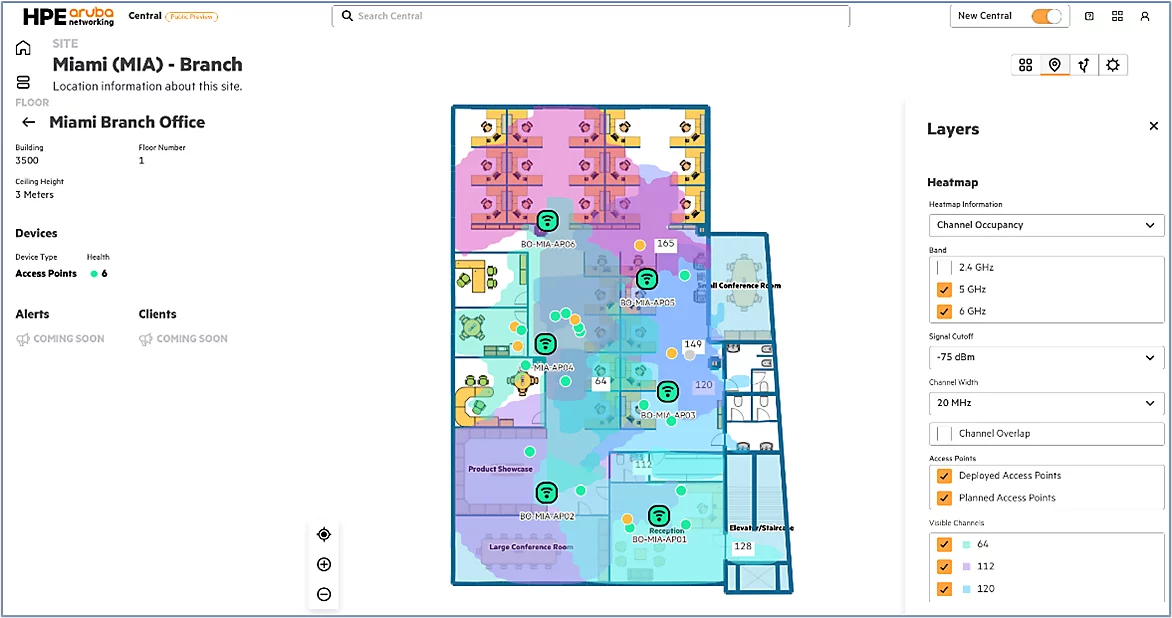
Task: Click the channel 112 color swatch
Action: pos(966,567)
